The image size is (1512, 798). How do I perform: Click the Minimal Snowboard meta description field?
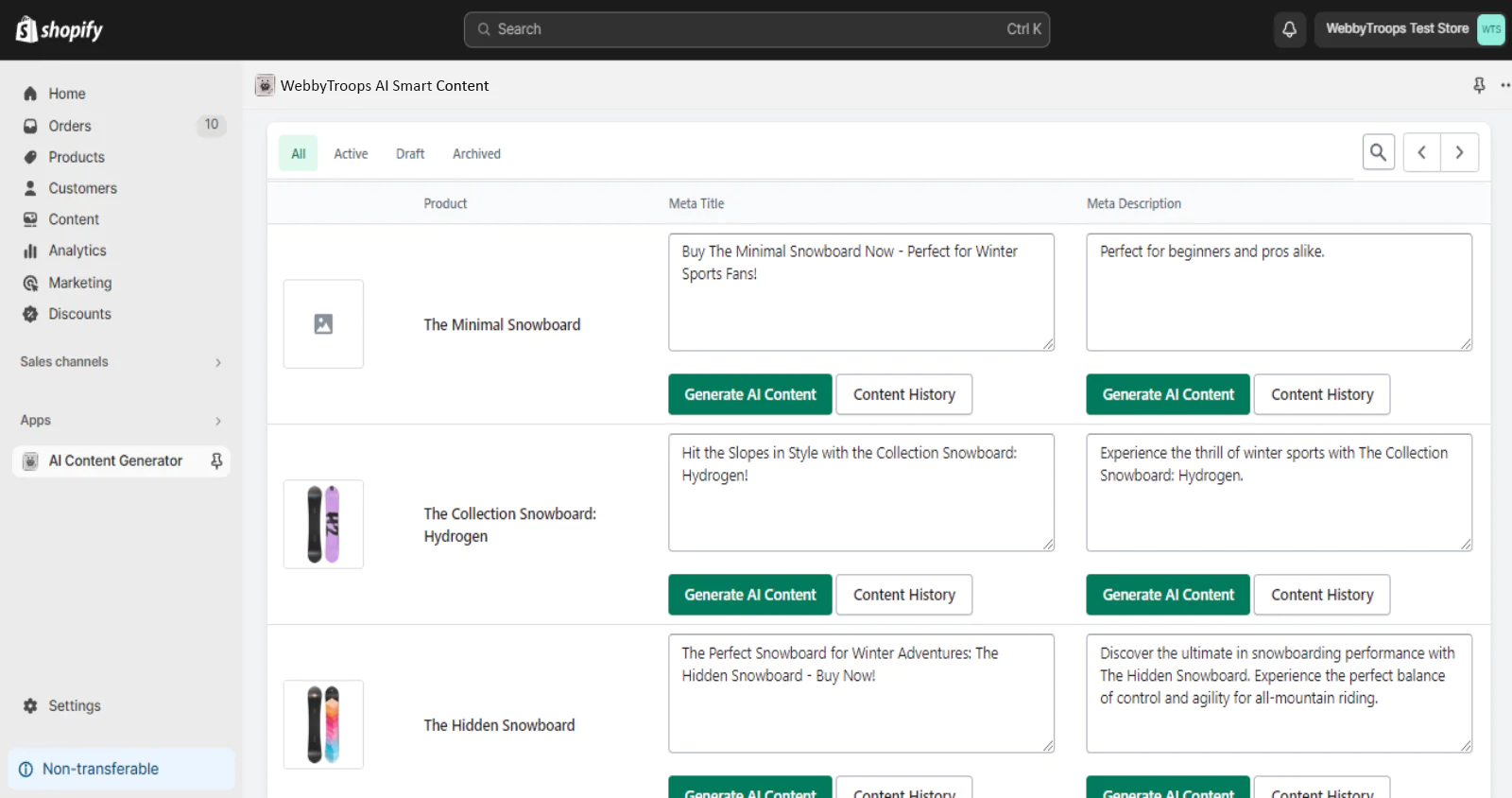point(1280,292)
